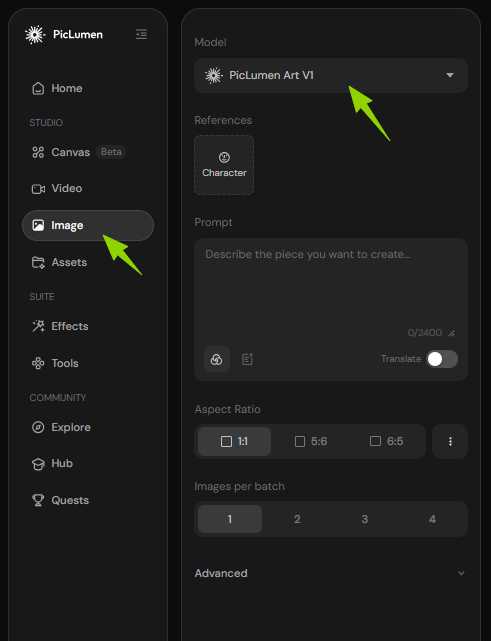
Task: Toggle the Translate switch
Action: point(442,359)
